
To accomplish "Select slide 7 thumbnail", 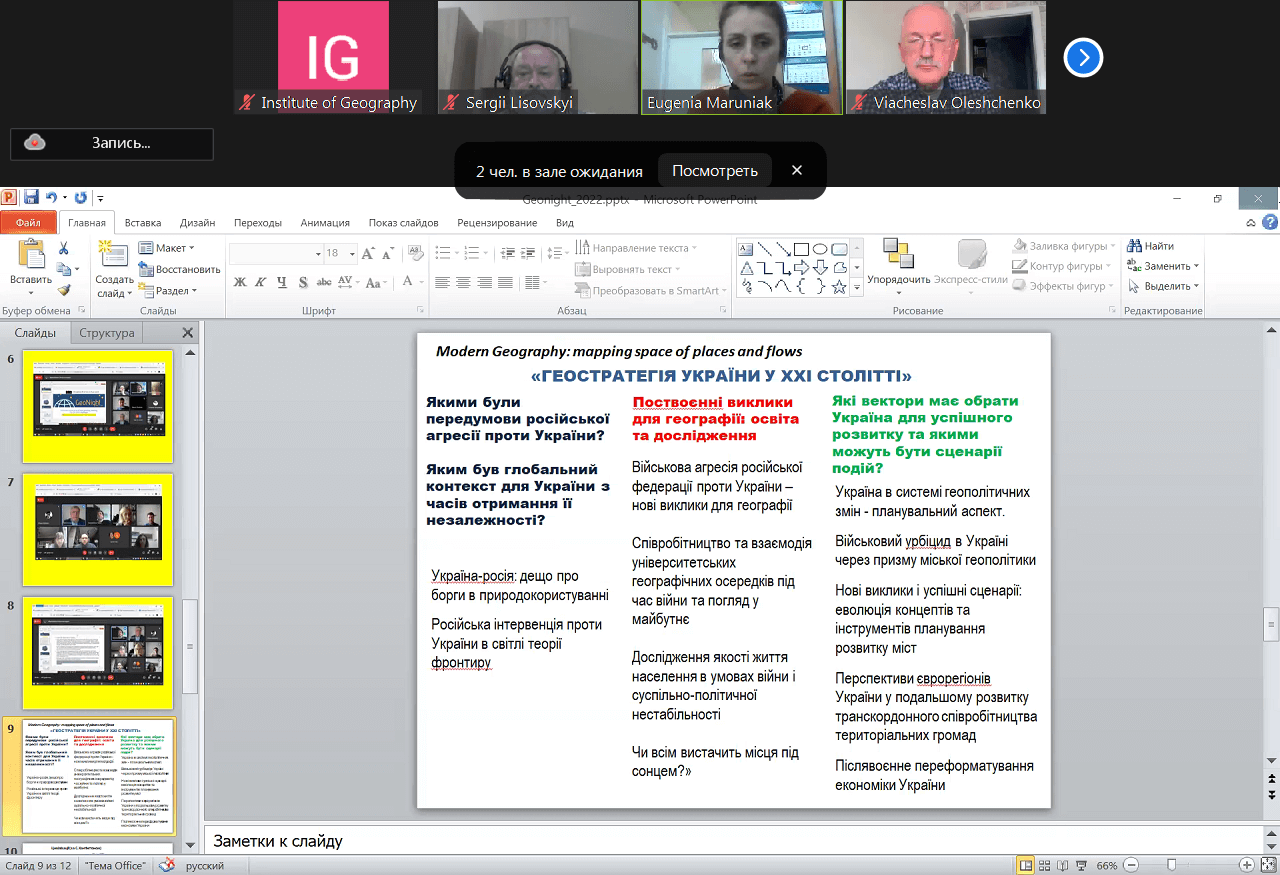I will [98, 530].
